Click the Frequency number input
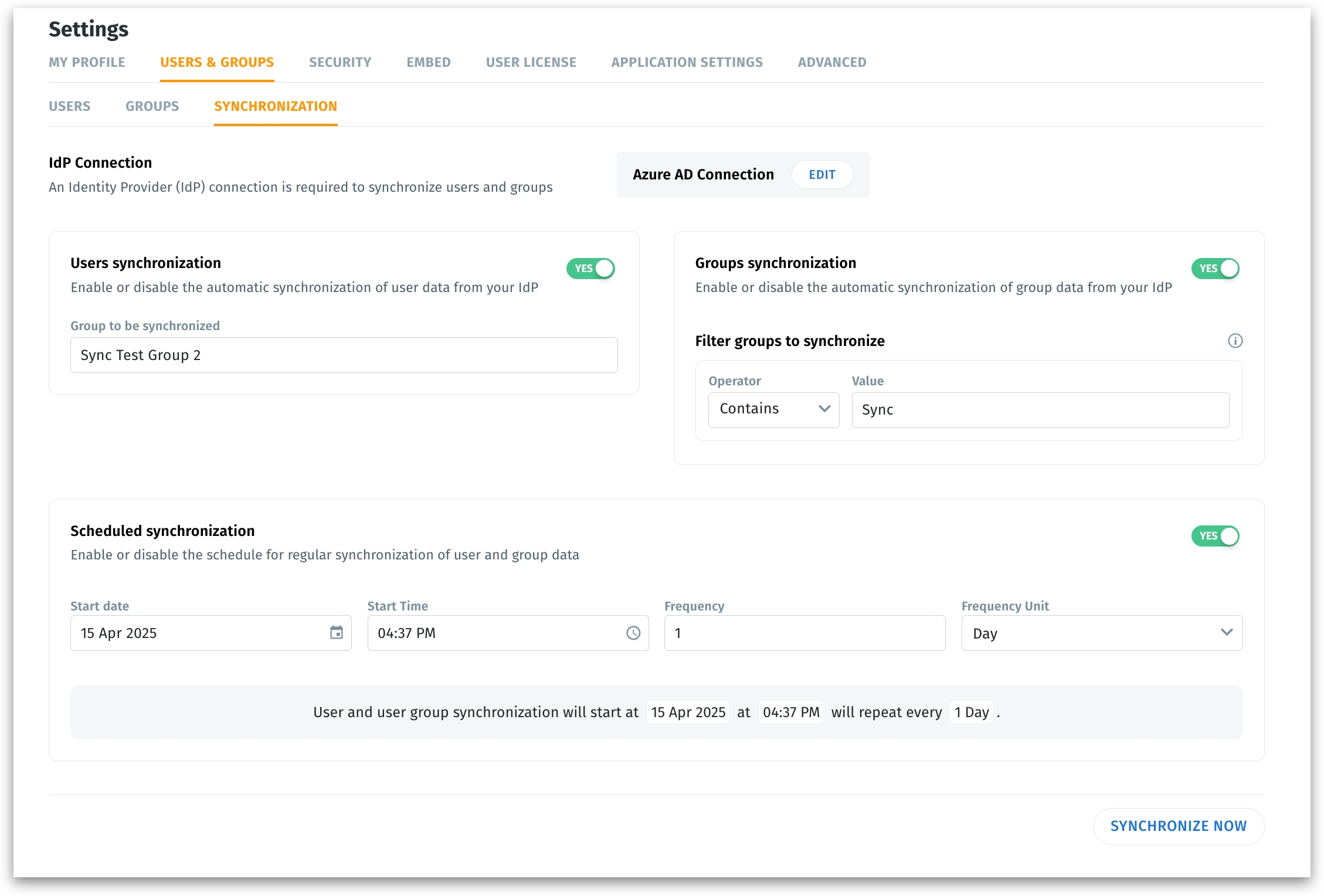1324x896 pixels. pyautogui.click(x=804, y=633)
